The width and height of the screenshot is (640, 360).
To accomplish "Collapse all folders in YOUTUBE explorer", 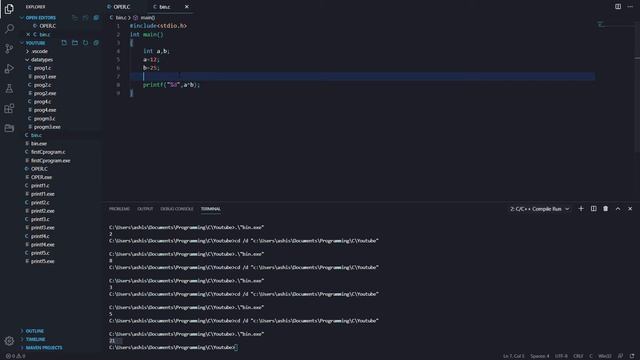I will click(96, 43).
